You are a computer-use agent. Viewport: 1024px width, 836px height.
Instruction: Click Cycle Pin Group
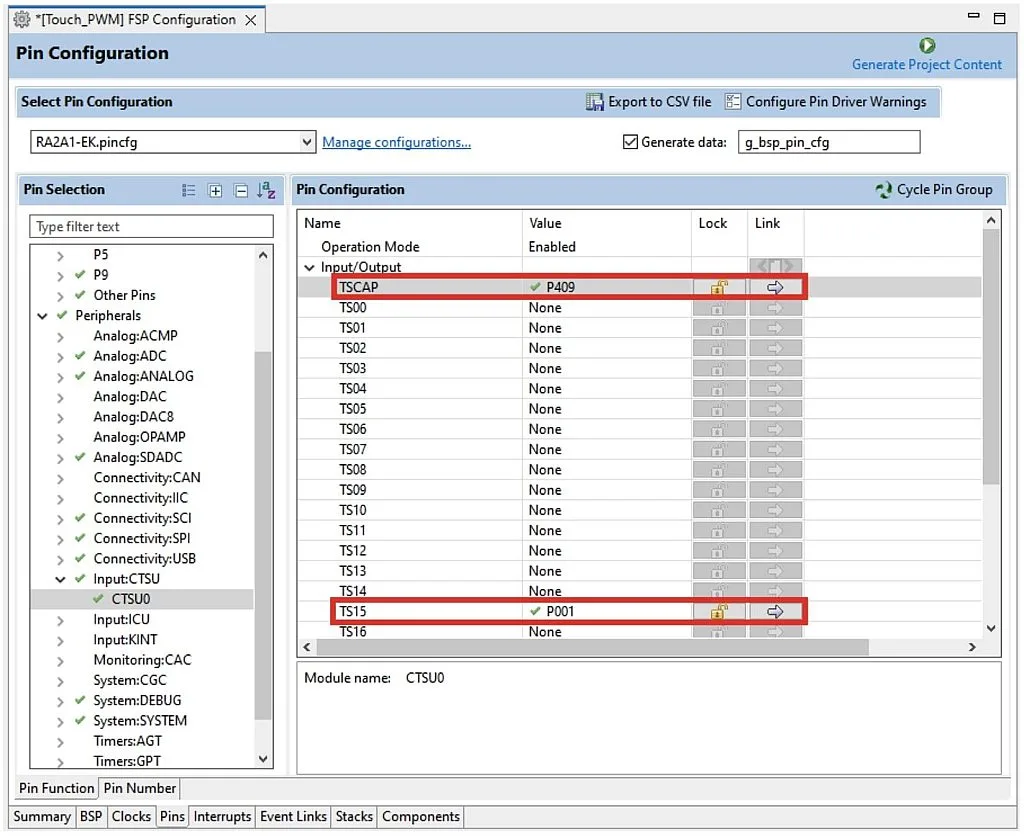click(x=934, y=189)
